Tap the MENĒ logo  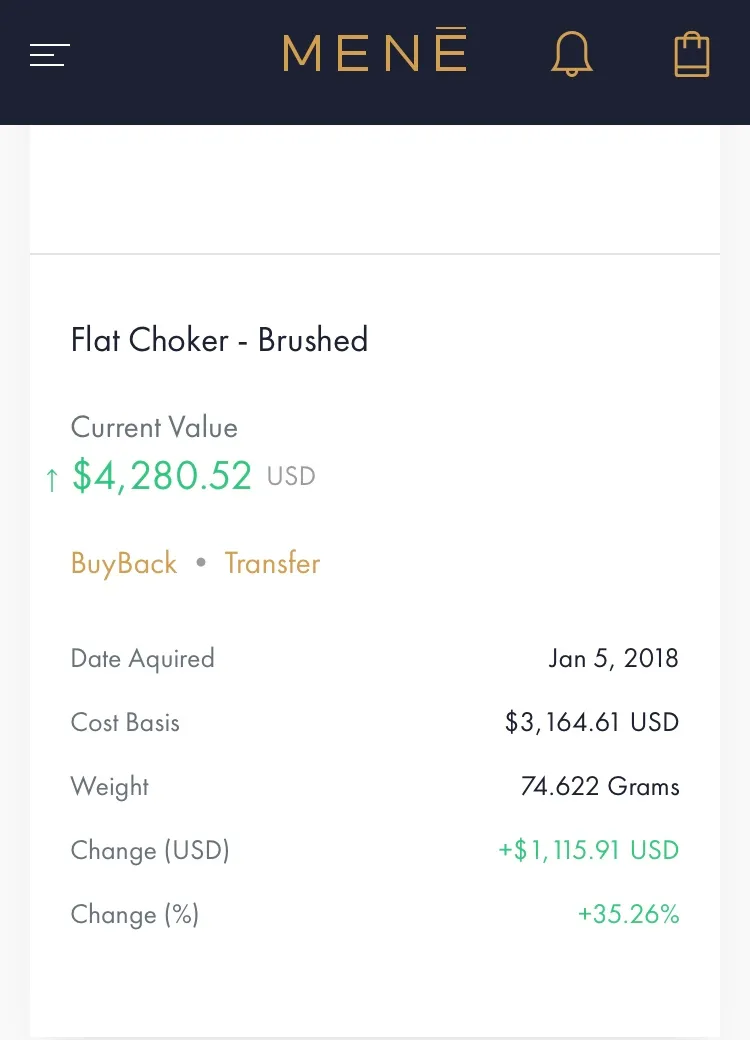[x=375, y=50]
